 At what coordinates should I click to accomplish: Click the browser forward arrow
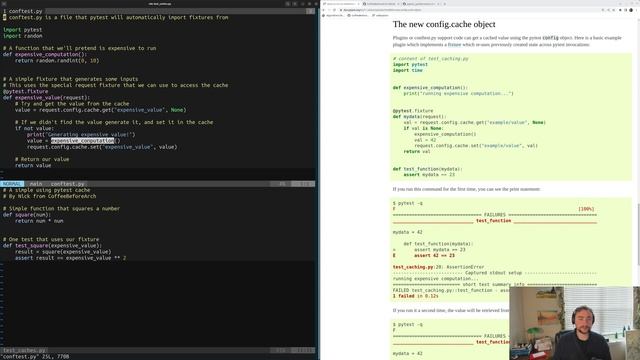click(x=329, y=10)
